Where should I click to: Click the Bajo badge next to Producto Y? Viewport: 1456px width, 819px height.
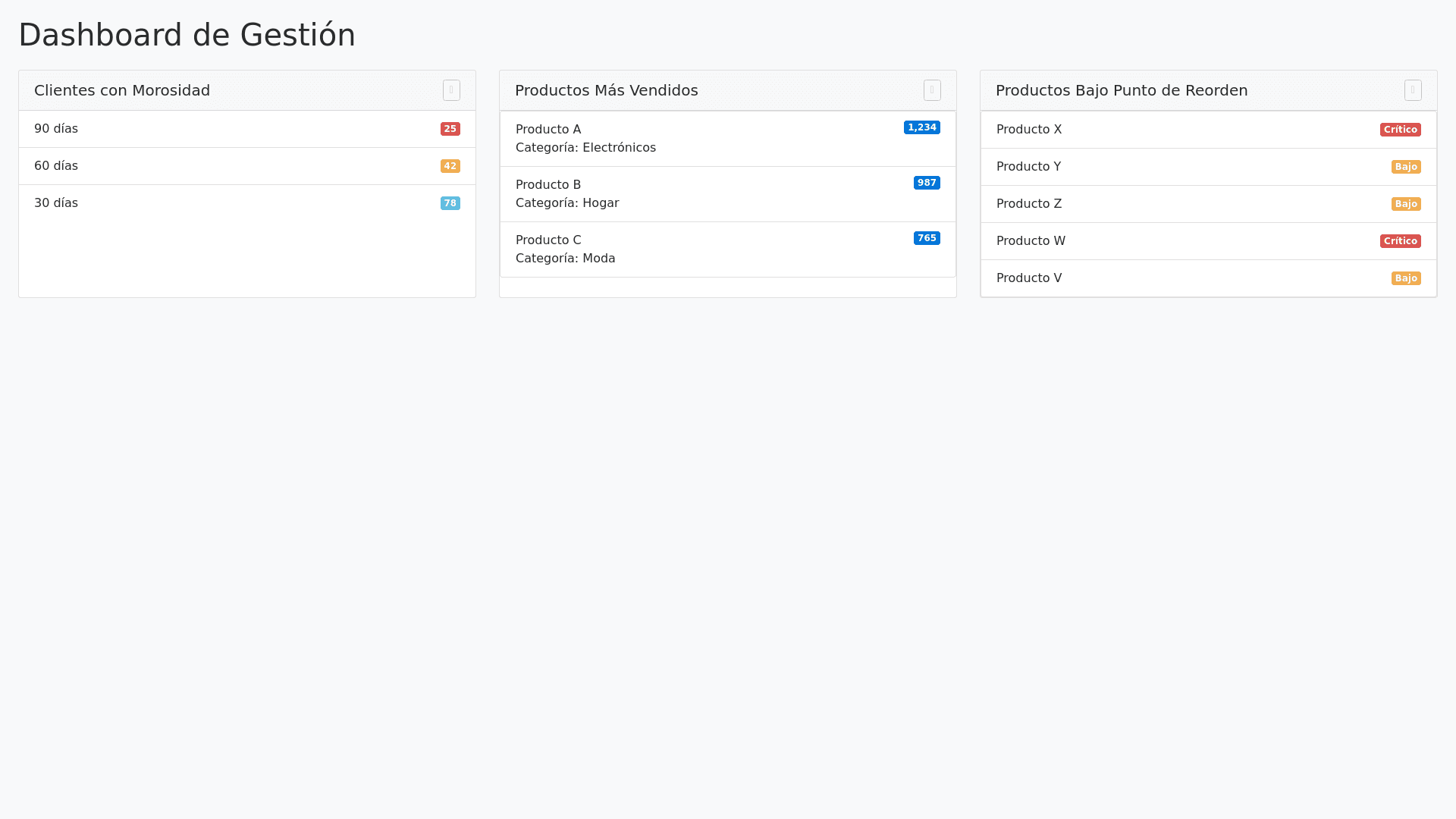pyautogui.click(x=1405, y=167)
